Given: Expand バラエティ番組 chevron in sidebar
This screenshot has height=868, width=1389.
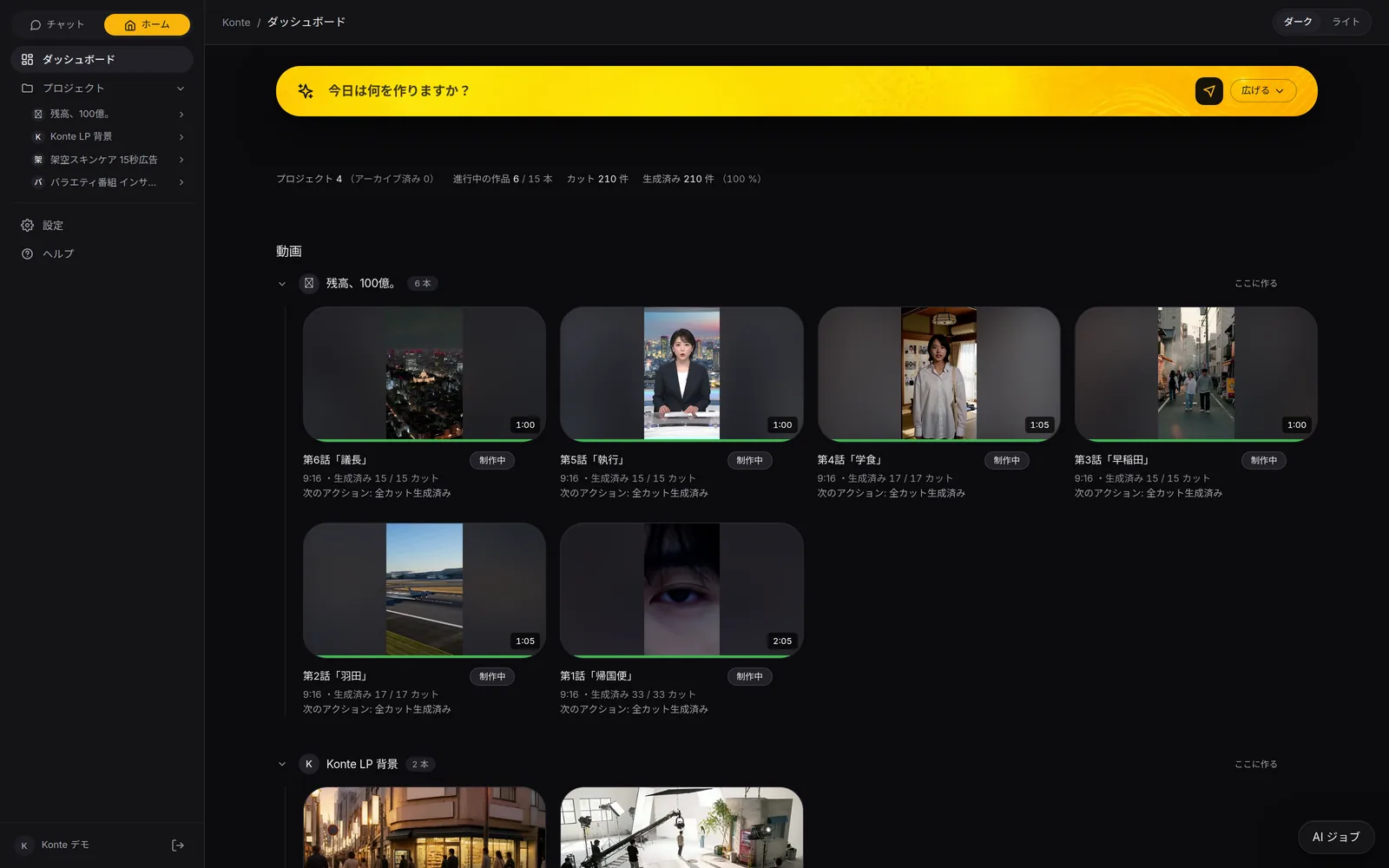Looking at the screenshot, I should coord(181,182).
